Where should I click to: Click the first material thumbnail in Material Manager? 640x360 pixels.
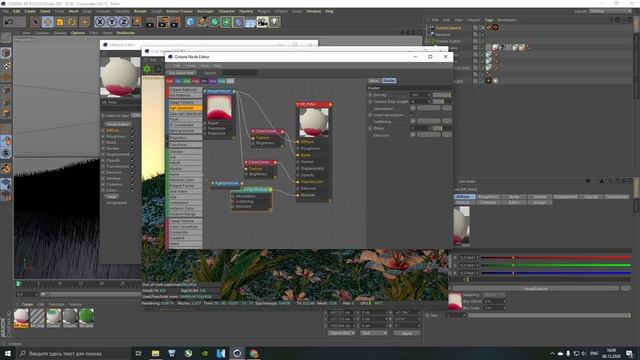pos(21,318)
